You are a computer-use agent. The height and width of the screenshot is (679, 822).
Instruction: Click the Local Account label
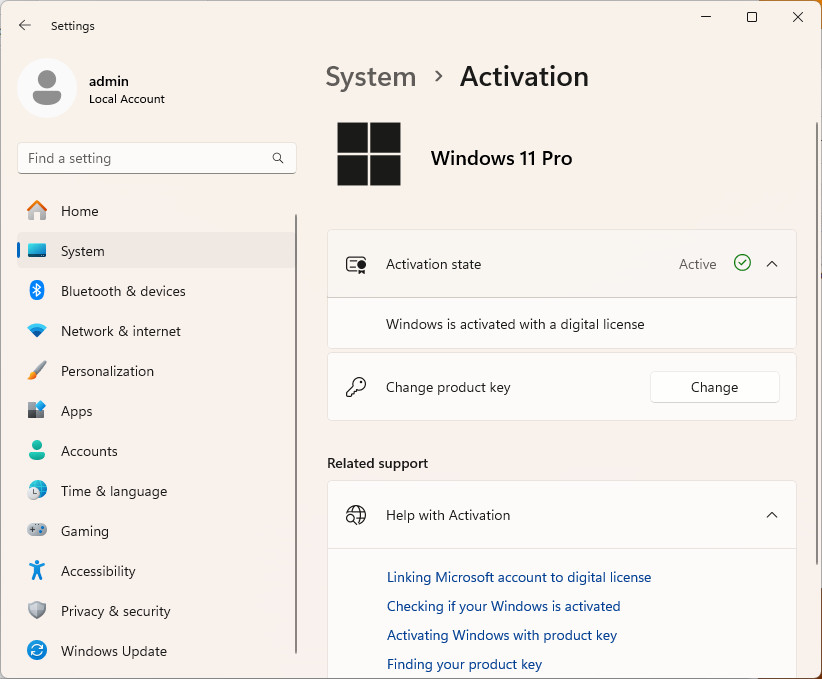click(x=127, y=99)
